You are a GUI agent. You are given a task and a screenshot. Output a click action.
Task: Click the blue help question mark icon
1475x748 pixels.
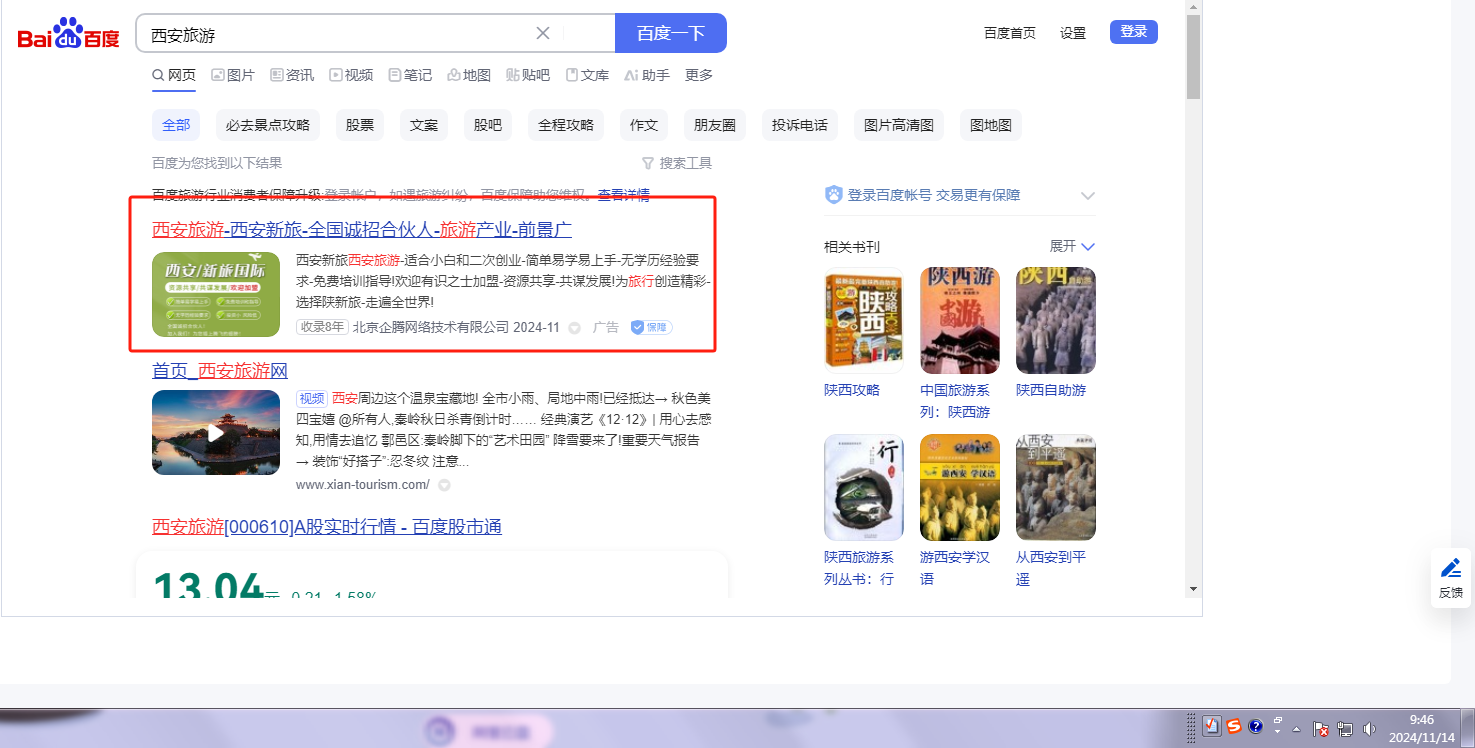(1256, 727)
